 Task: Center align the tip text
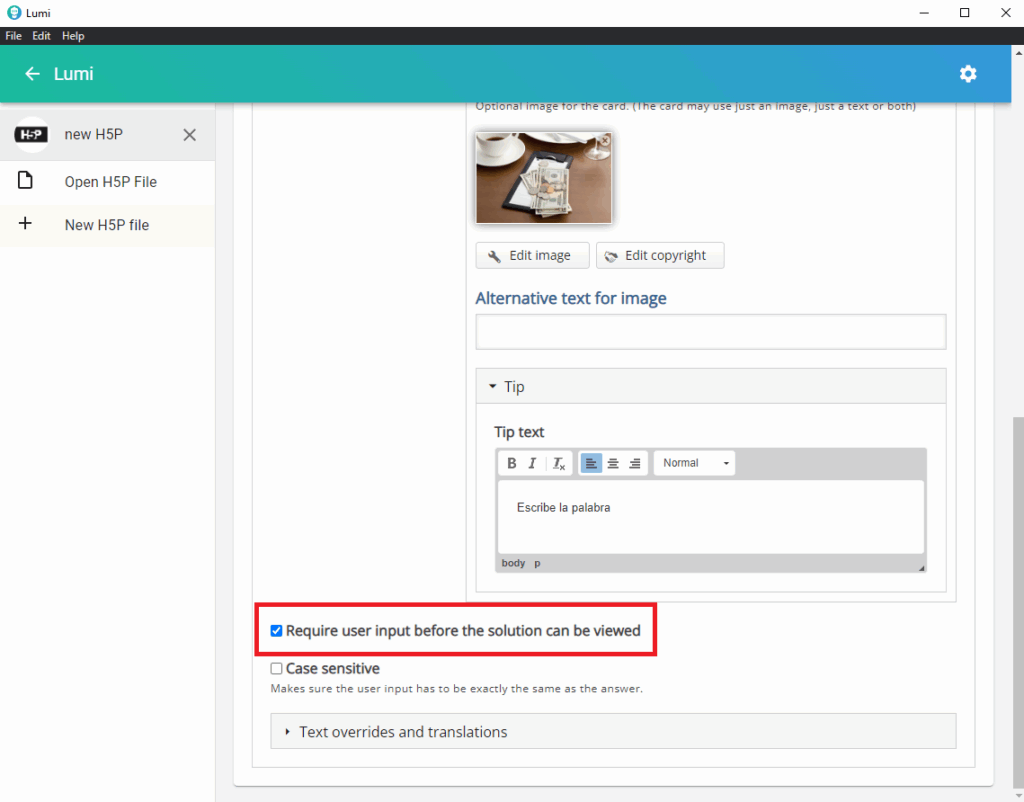(x=613, y=463)
